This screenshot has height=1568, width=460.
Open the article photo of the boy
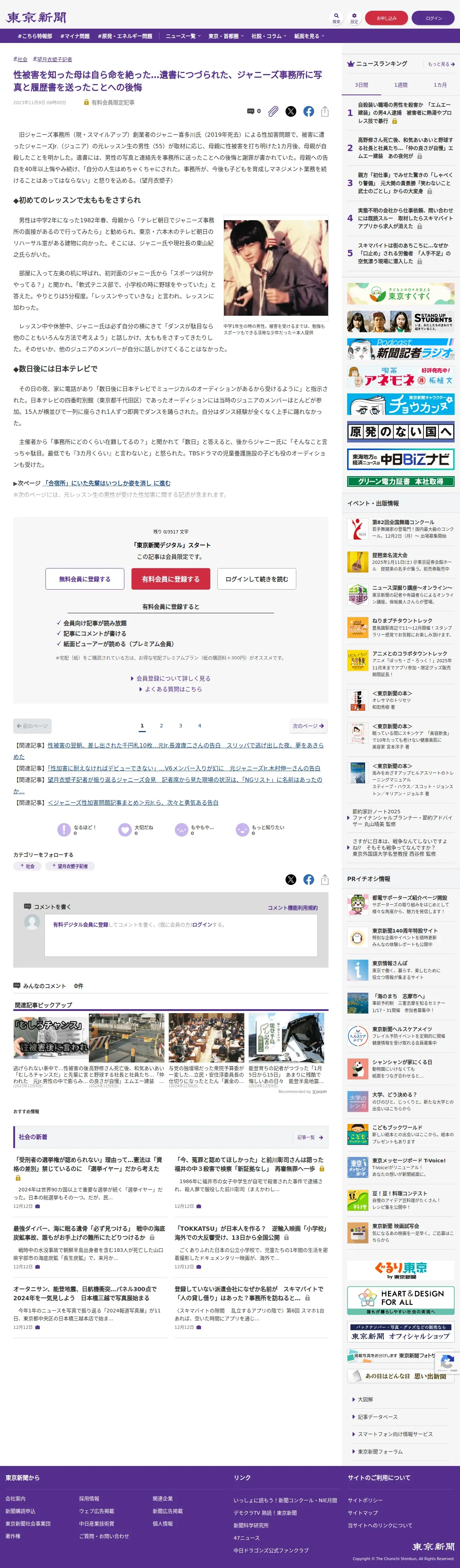(x=276, y=268)
